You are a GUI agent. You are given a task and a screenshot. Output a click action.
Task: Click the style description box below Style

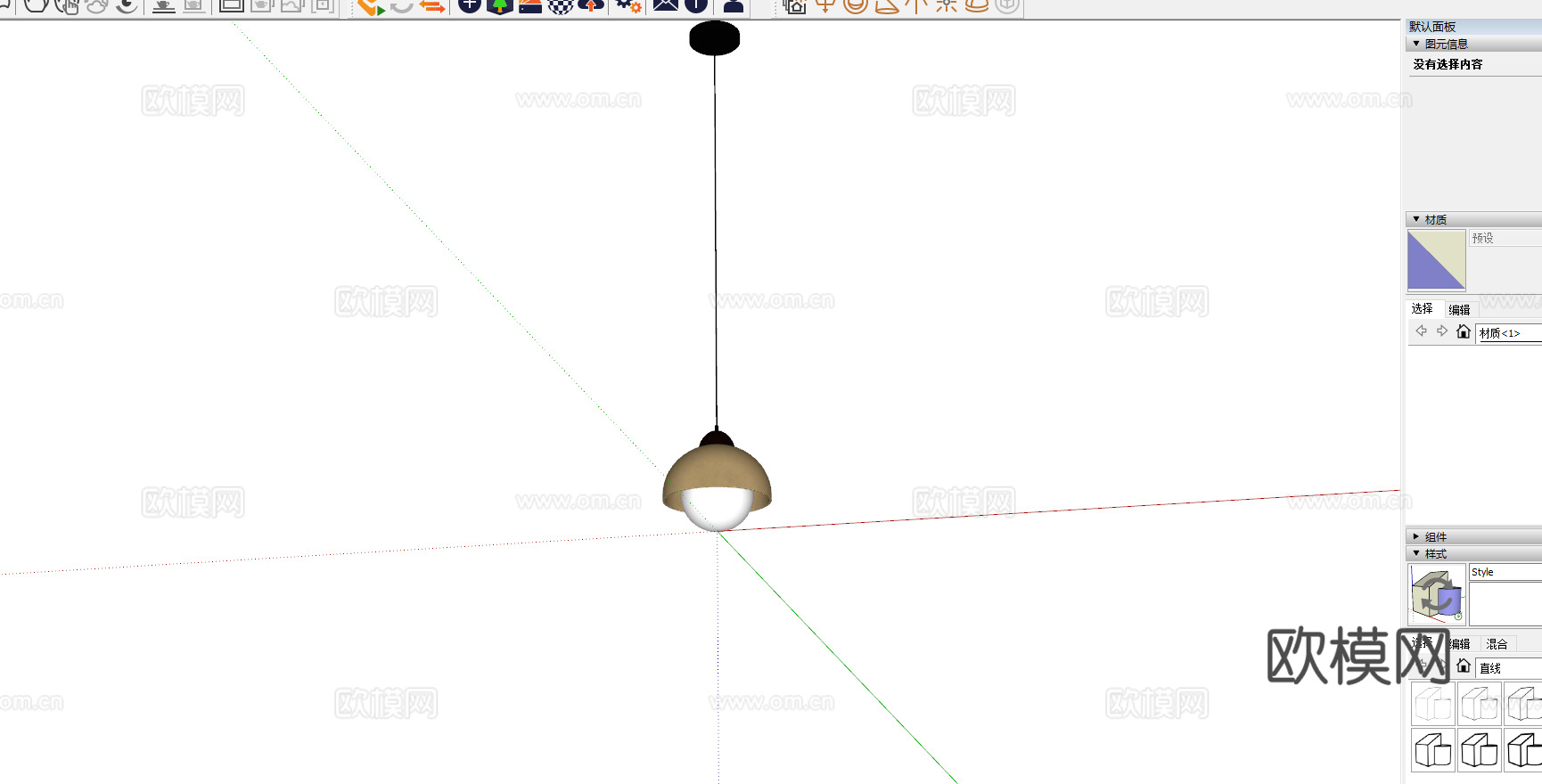pos(1505,605)
